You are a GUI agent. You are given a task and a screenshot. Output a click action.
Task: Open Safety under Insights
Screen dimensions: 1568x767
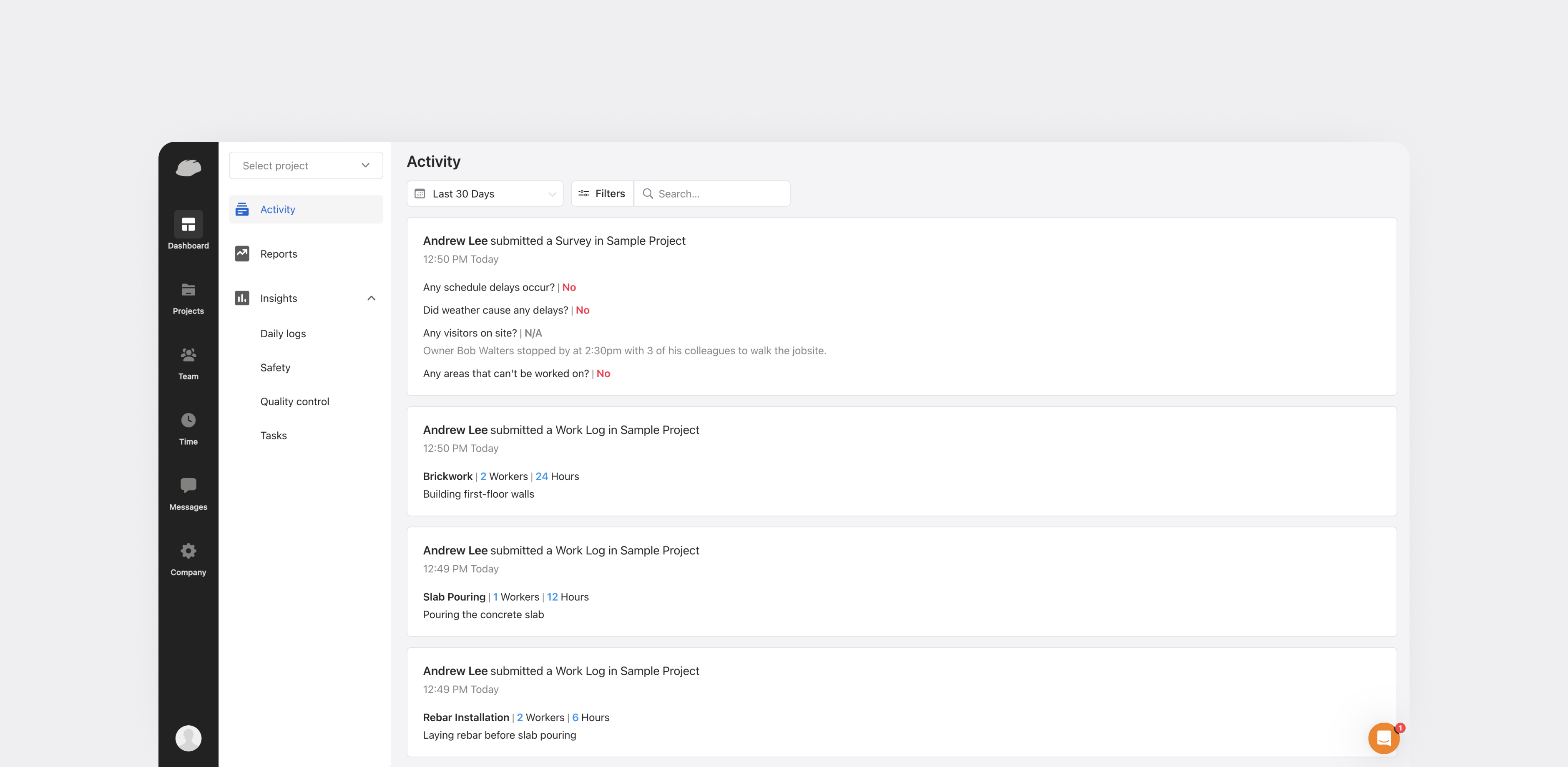[275, 367]
